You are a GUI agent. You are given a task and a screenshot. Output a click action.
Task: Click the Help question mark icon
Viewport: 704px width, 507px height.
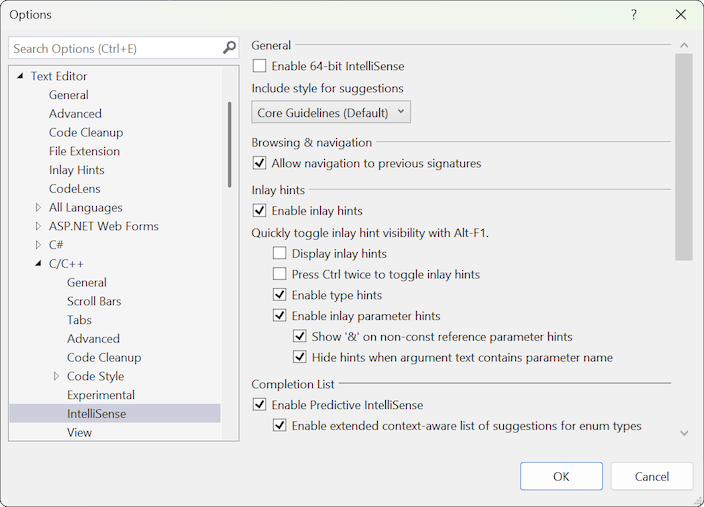[633, 15]
